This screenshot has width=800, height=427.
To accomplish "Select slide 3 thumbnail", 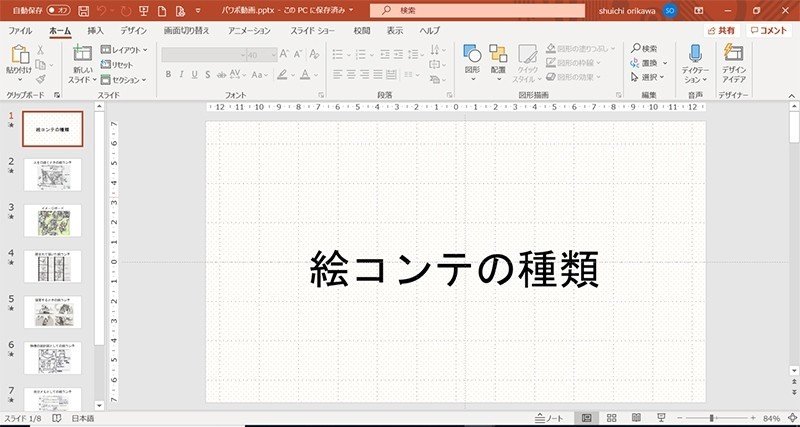I will coord(53,220).
